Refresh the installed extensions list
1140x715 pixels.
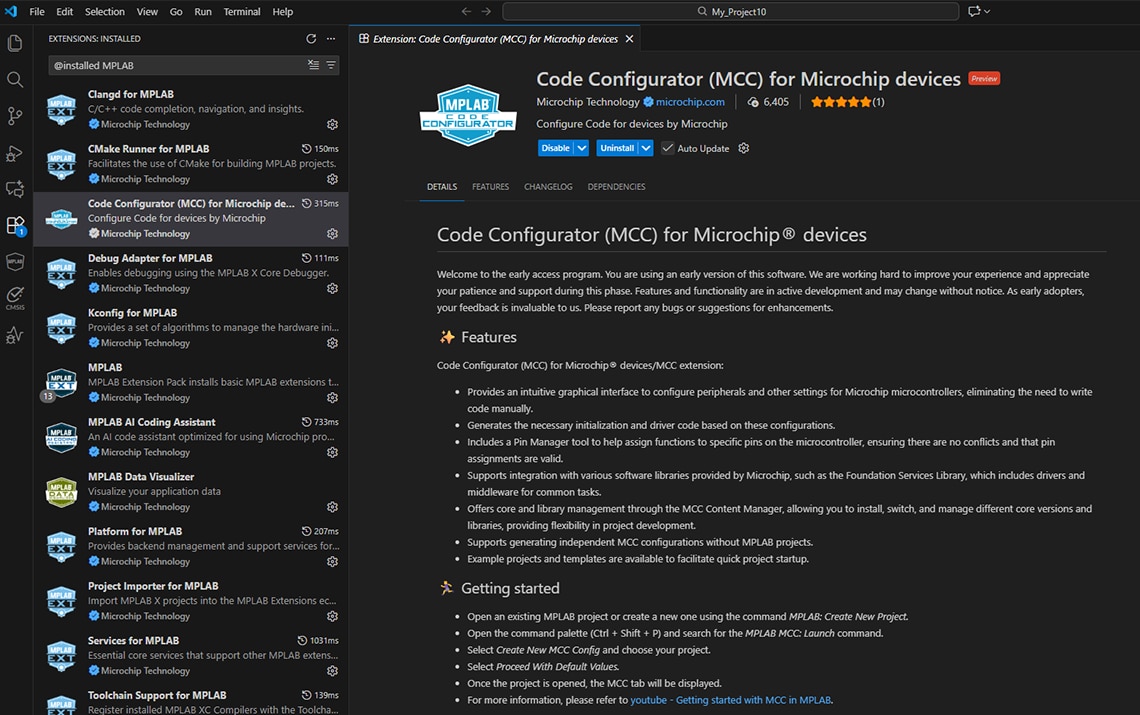pyautogui.click(x=310, y=38)
